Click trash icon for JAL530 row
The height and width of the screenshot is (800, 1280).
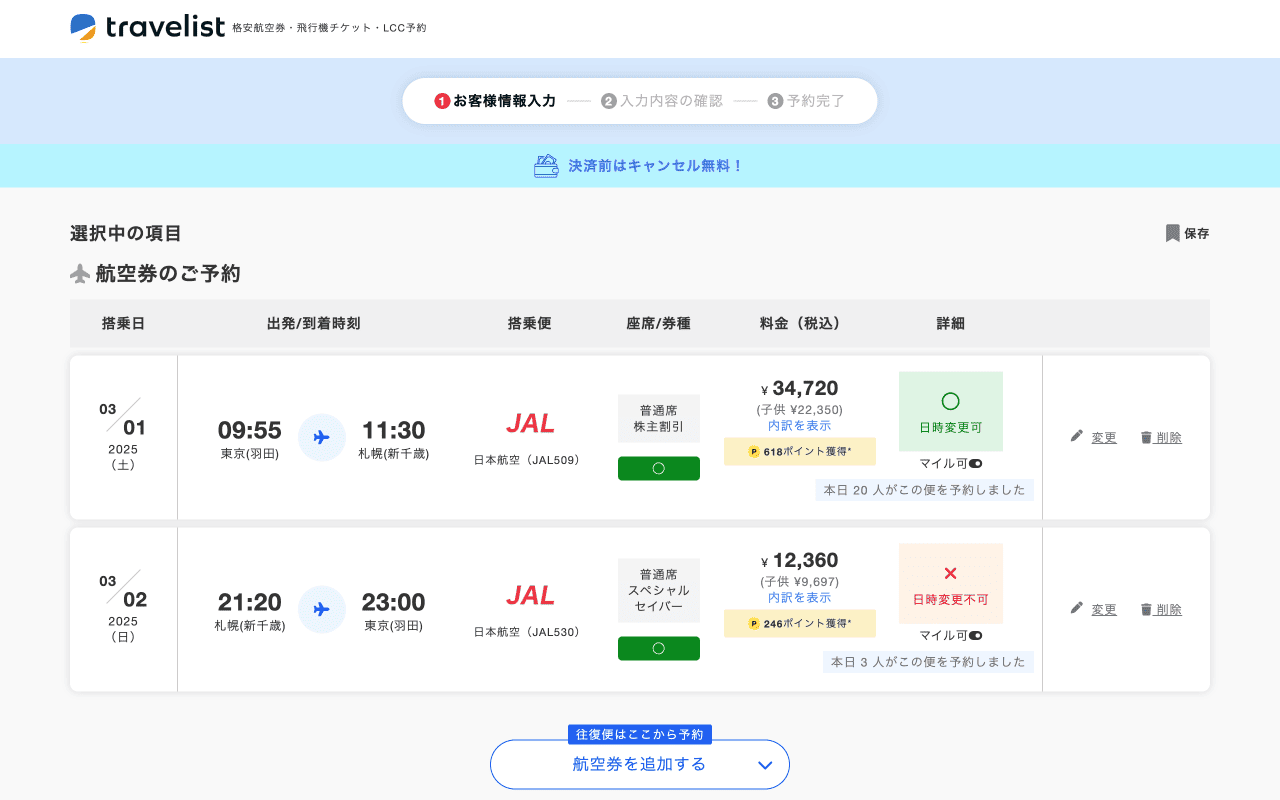(x=1146, y=609)
